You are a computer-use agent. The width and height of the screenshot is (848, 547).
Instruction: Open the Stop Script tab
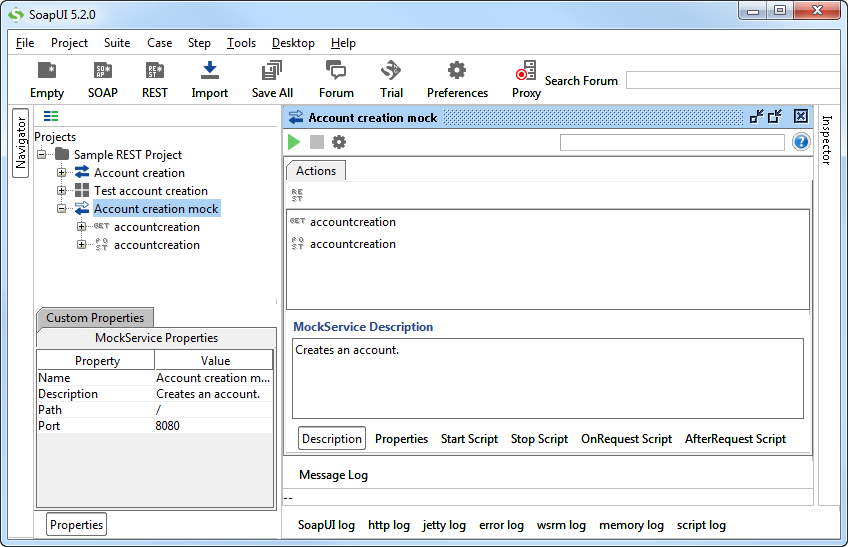pos(539,438)
